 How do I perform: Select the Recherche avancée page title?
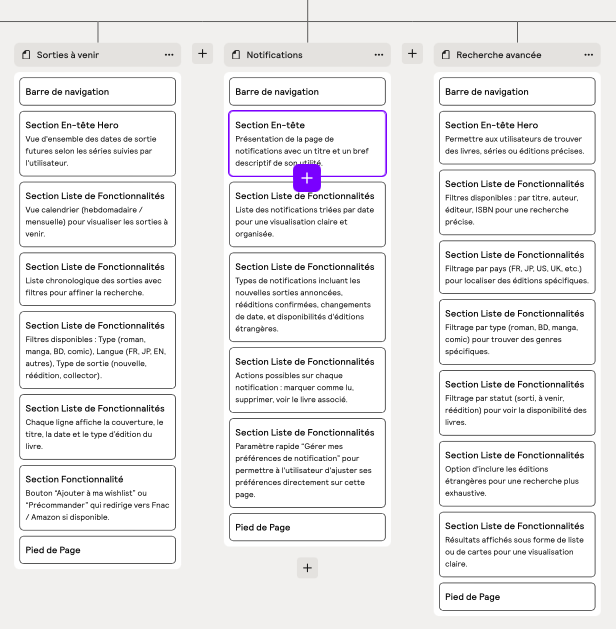pos(498,55)
